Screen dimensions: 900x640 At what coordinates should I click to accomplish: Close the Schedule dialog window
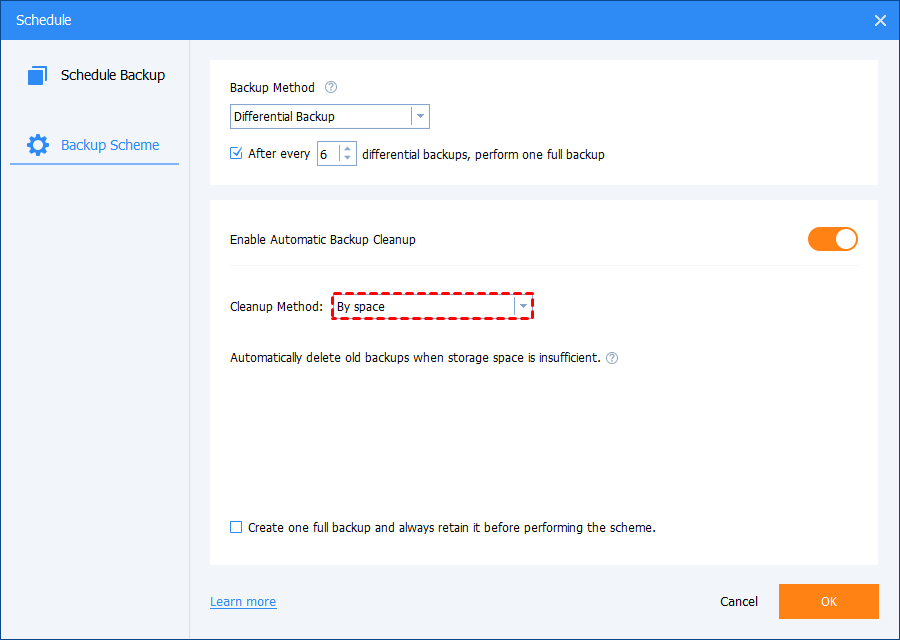pos(880,20)
